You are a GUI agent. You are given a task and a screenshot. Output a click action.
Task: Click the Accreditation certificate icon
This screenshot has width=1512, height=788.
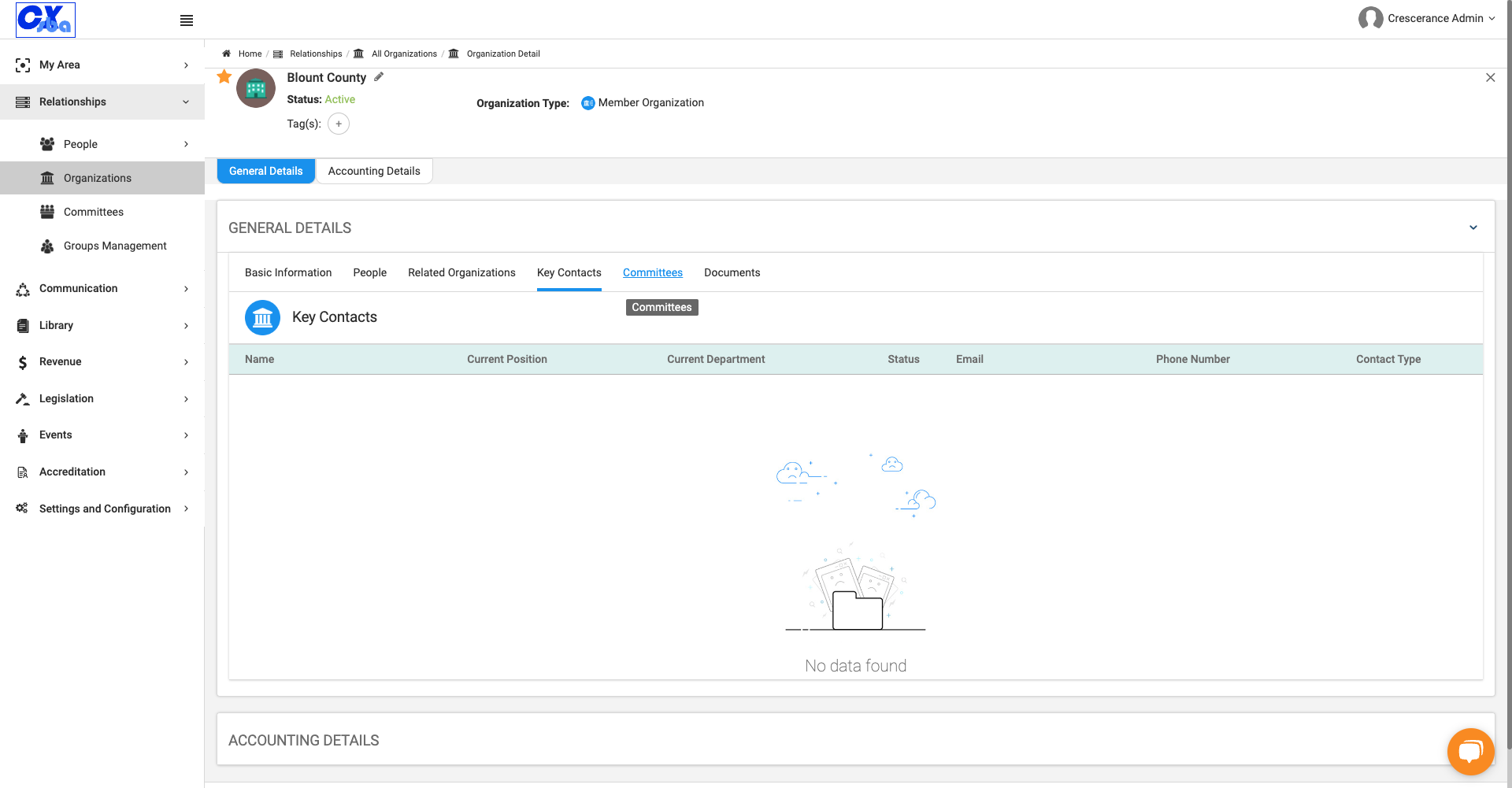click(x=23, y=472)
